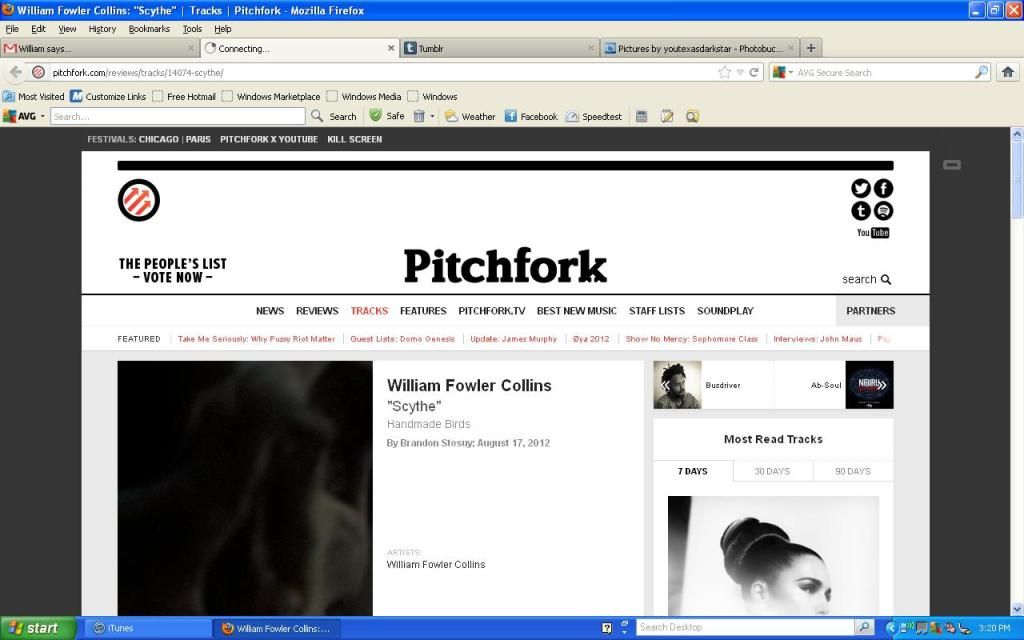Click the Pitchfork round logo icon
Image resolution: width=1024 pixels, height=640 pixels.
138,200
